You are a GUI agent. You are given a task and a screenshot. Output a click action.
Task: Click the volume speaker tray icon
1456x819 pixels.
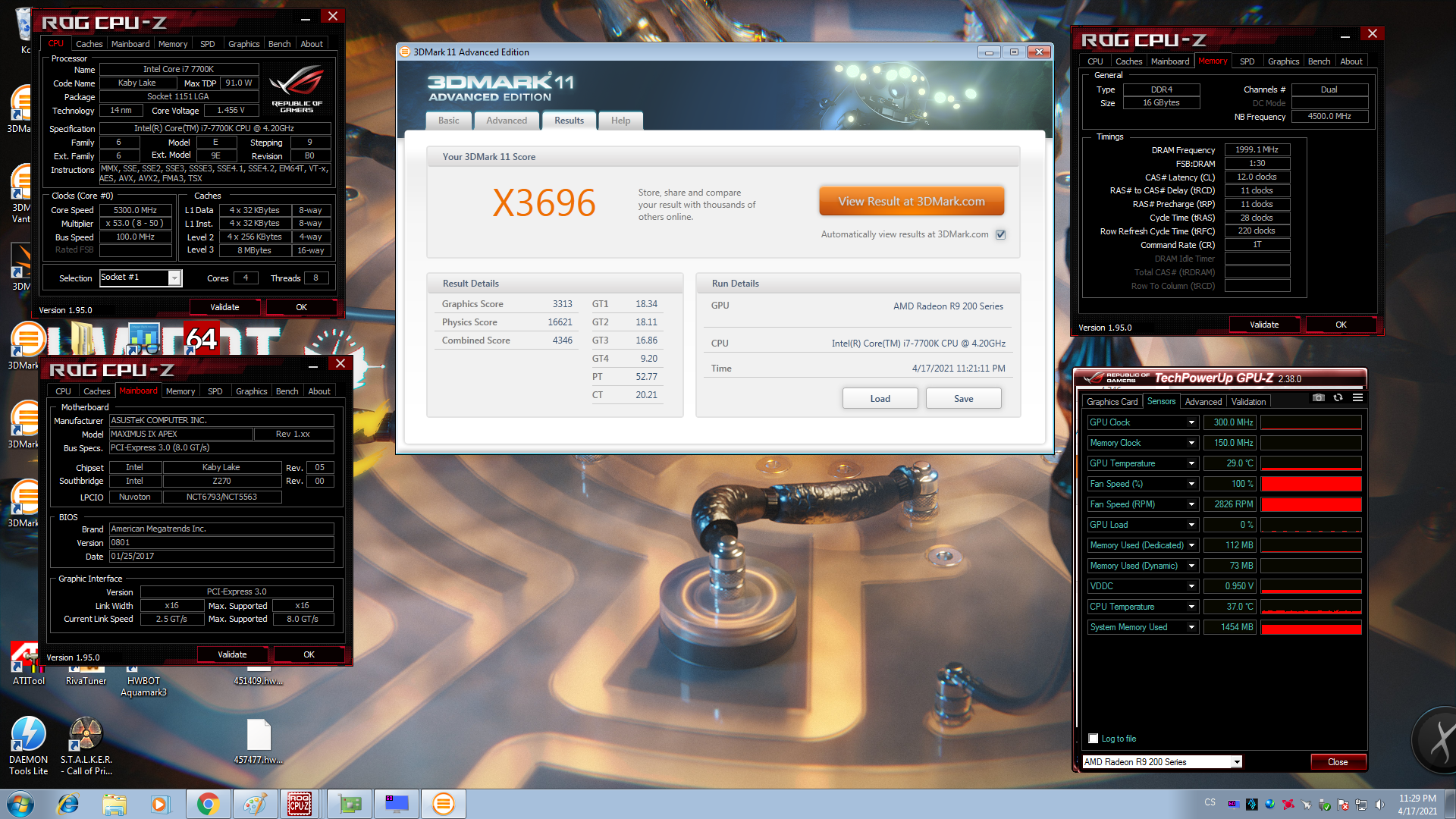pyautogui.click(x=1379, y=805)
